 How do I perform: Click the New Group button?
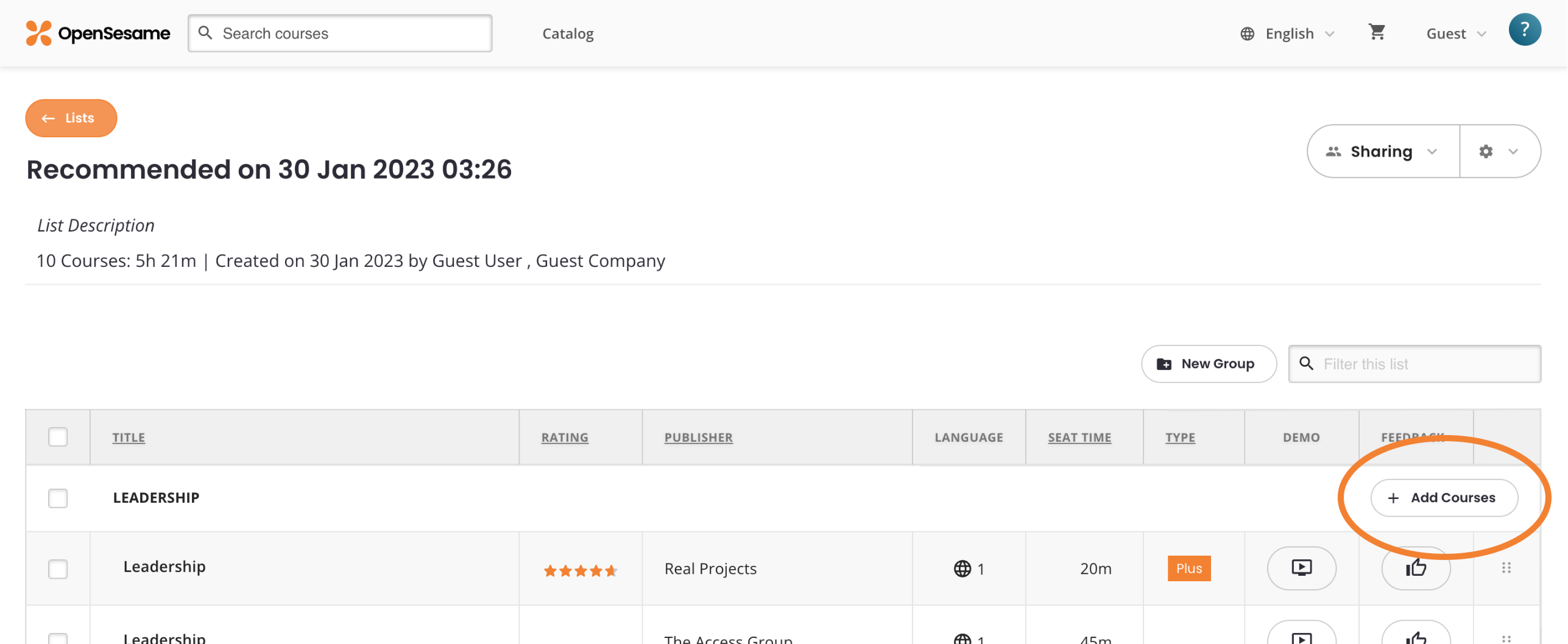tap(1209, 364)
